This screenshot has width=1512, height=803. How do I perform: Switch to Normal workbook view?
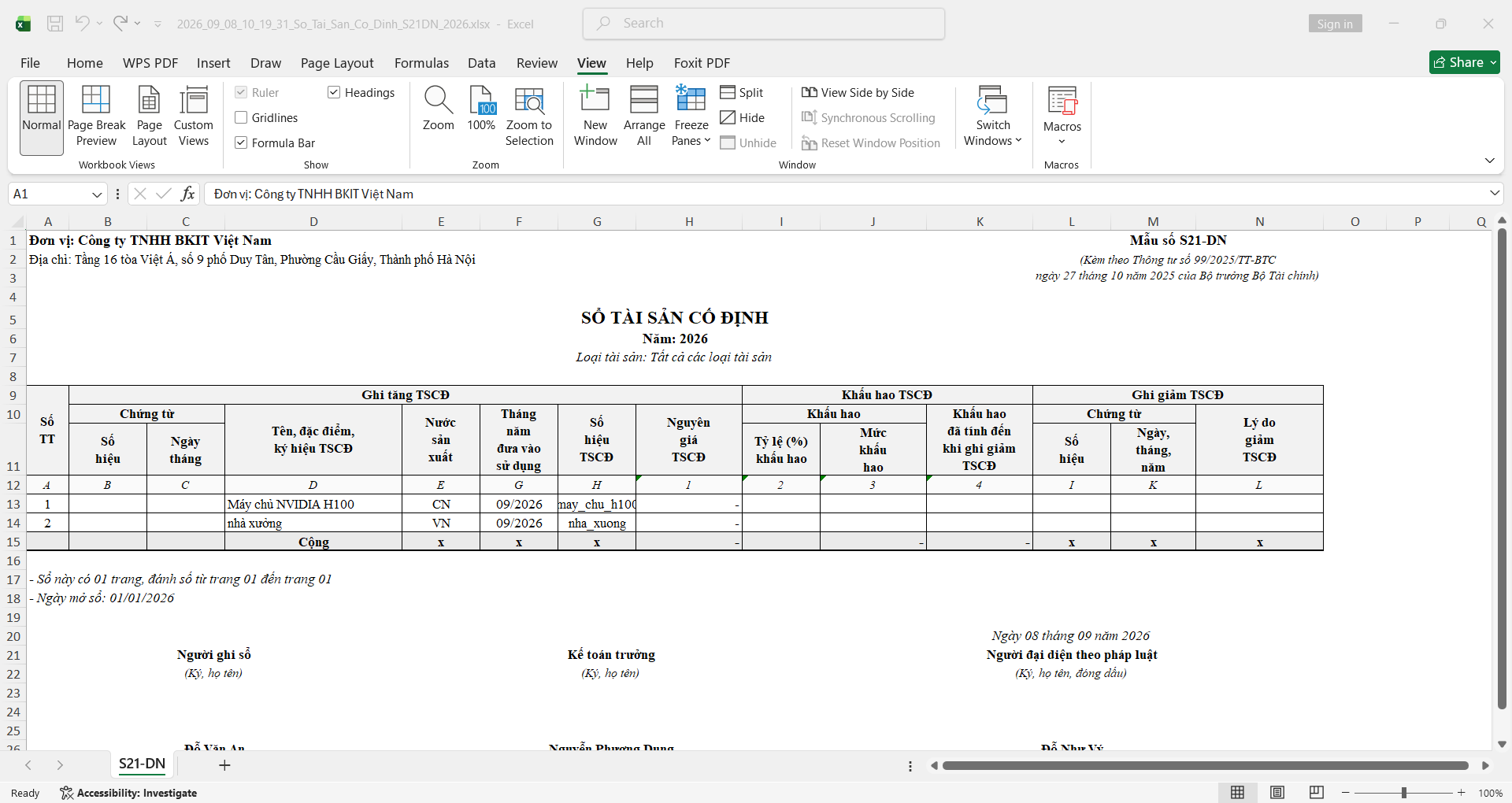[x=42, y=118]
